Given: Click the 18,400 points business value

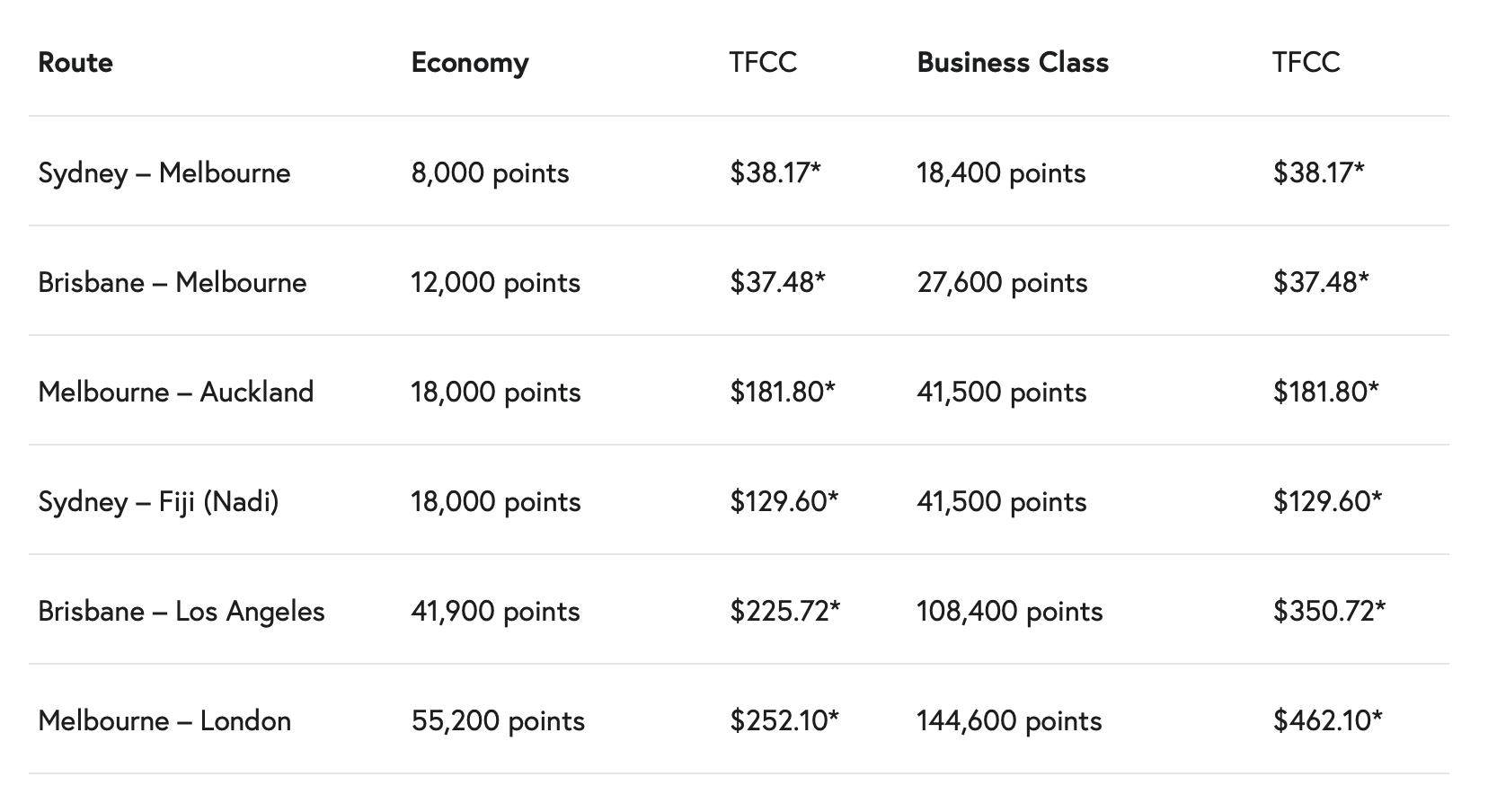Looking at the screenshot, I should coord(1002,172).
